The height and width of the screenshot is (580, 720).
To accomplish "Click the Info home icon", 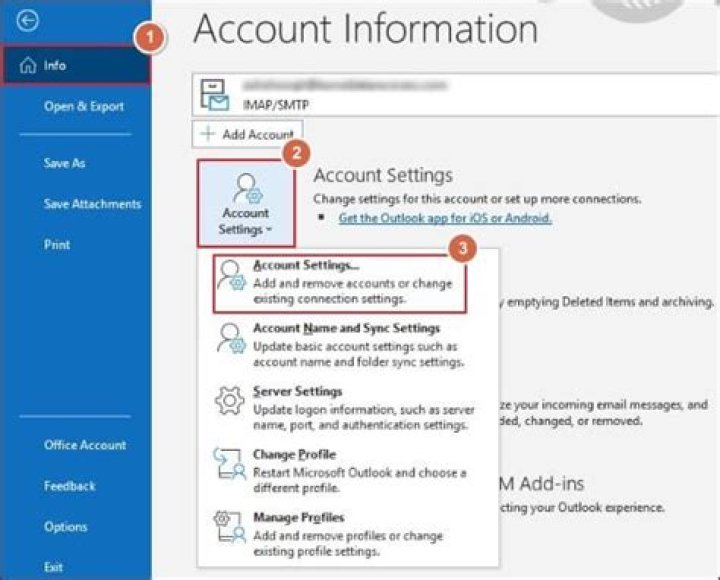I will [28, 66].
